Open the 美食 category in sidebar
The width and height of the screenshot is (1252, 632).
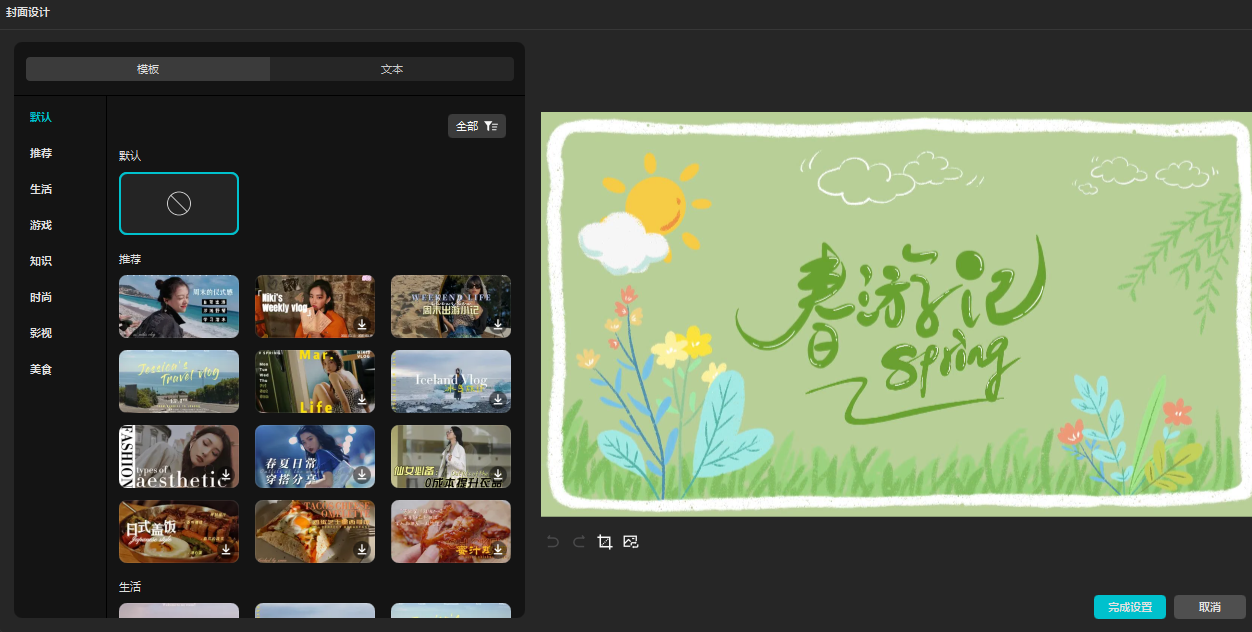tap(41, 369)
